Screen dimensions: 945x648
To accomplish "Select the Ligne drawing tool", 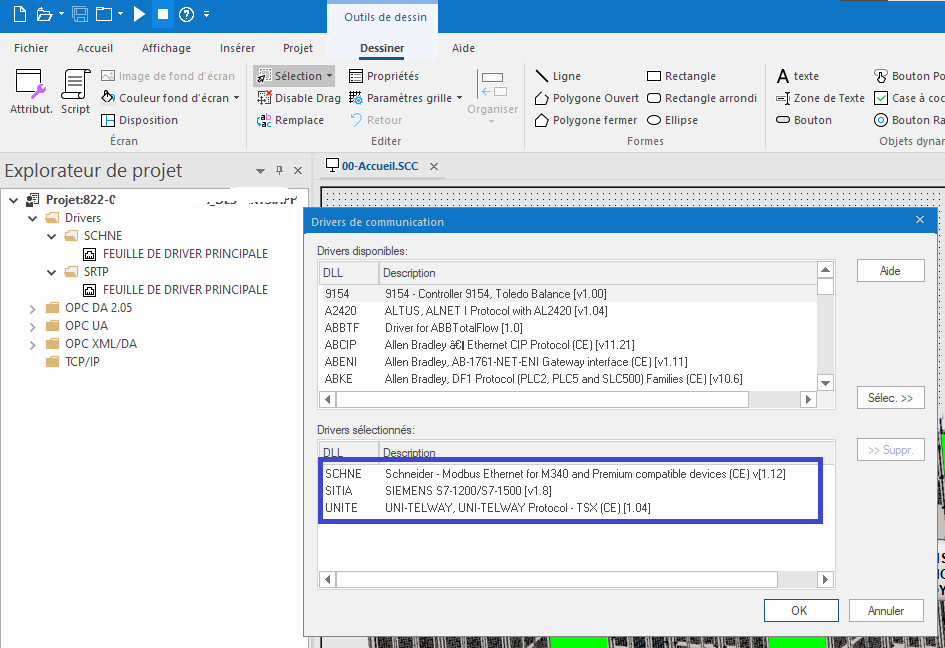I will [558, 76].
